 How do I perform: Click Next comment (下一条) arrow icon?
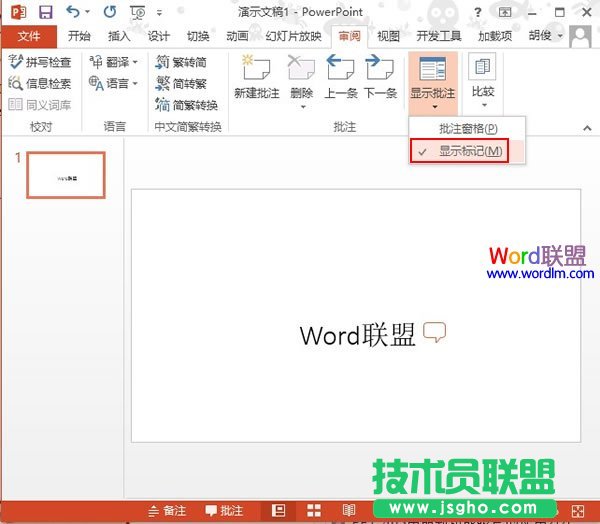coord(379,69)
